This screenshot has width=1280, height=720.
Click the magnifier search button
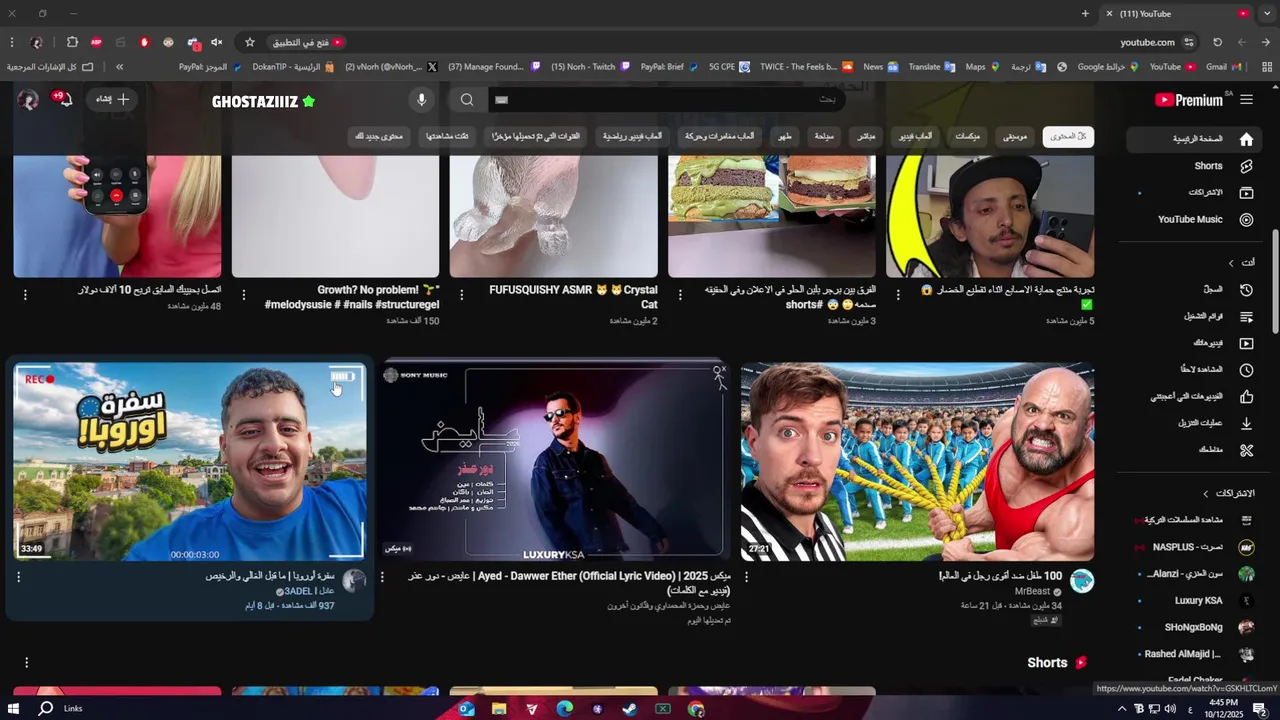(x=467, y=100)
